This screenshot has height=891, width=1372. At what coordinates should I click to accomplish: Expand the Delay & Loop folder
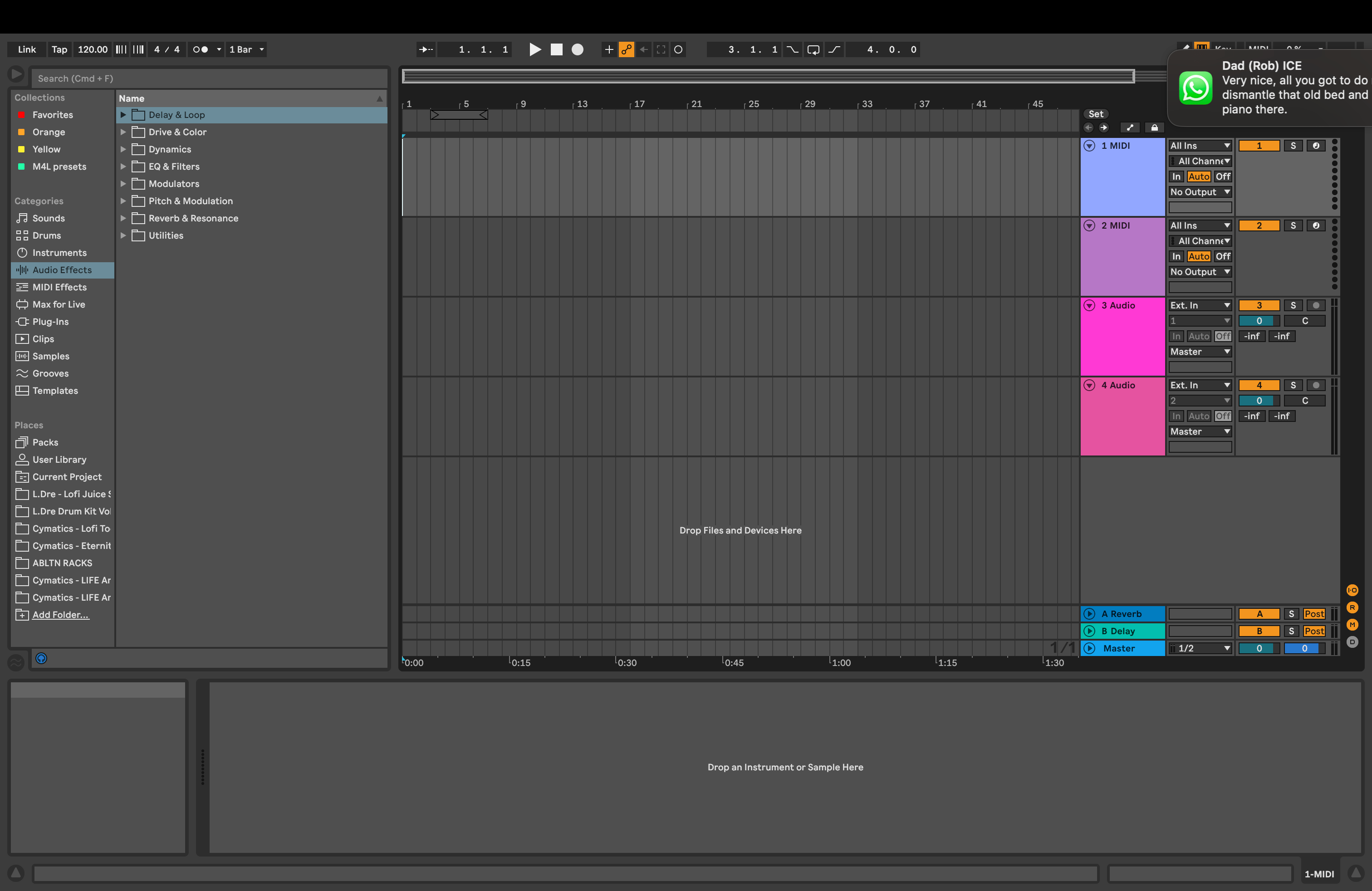point(123,115)
